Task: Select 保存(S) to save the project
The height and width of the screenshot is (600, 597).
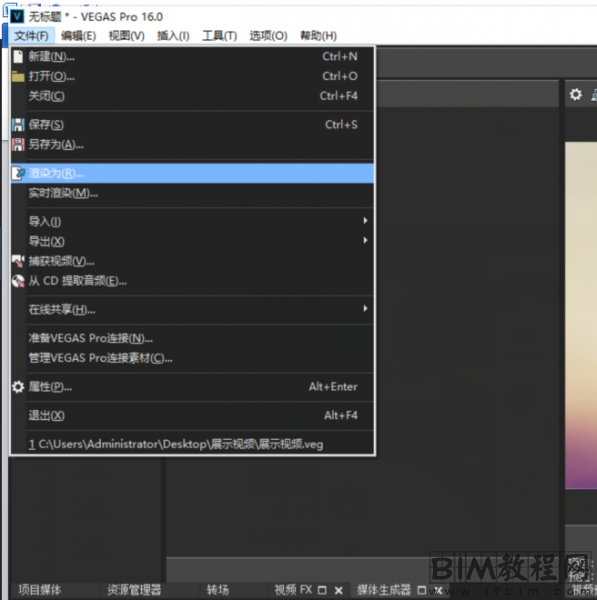Action: pyautogui.click(x=192, y=124)
